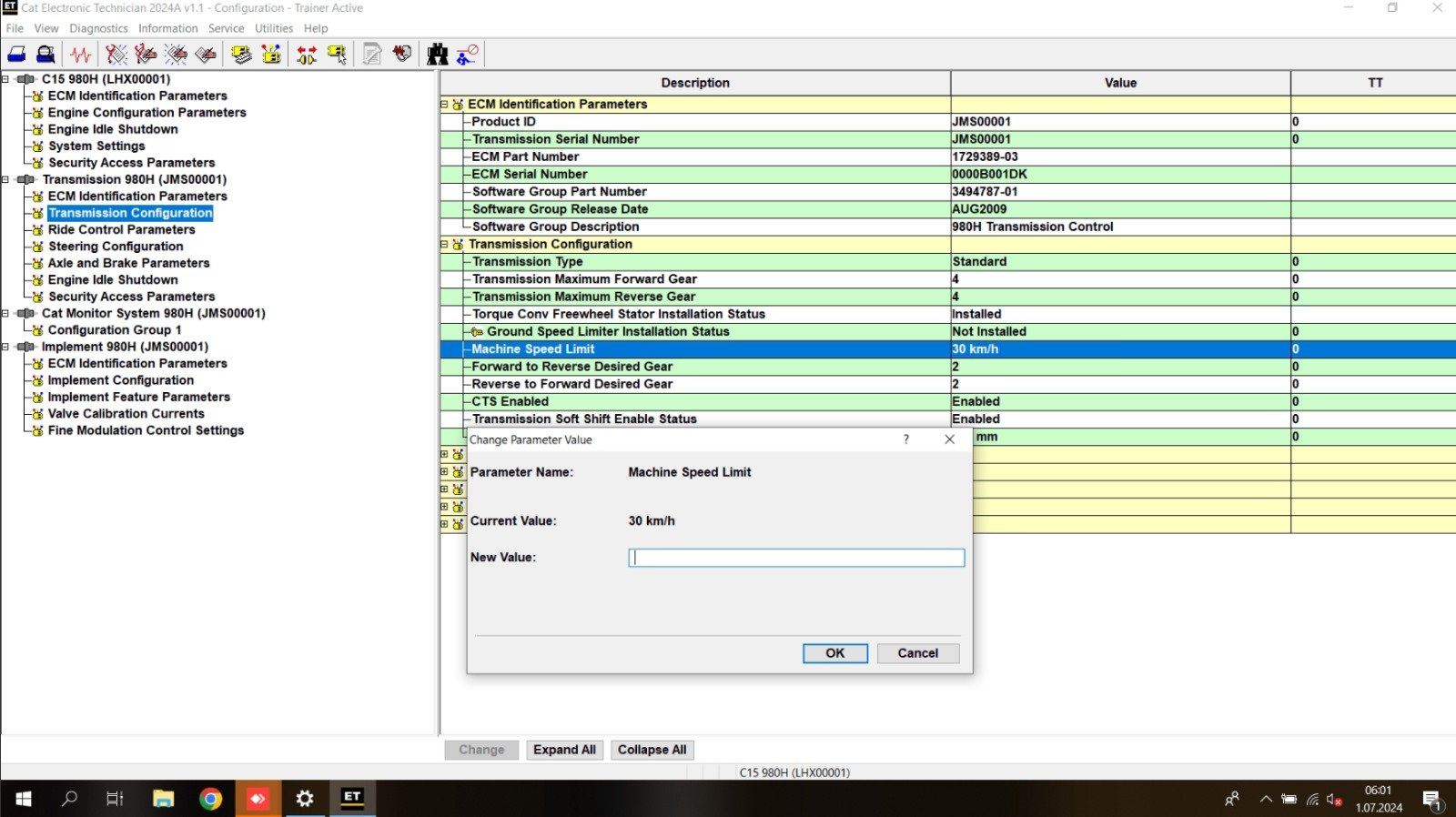1456x817 pixels.
Task: Click the Connect/Disconnect arrows icon
Action: pyautogui.click(x=307, y=55)
